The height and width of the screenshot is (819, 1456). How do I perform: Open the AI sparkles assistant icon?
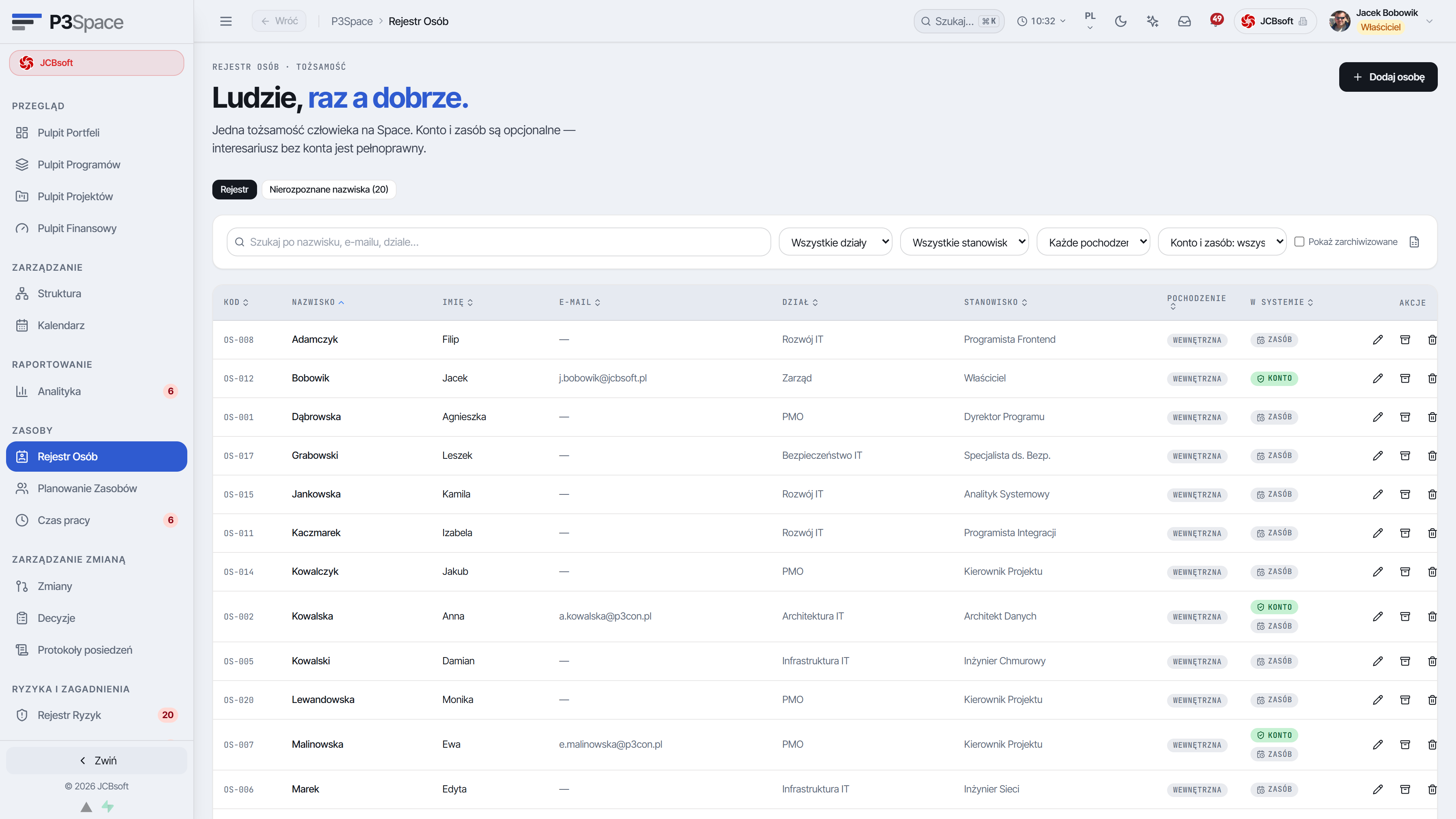coord(1152,22)
